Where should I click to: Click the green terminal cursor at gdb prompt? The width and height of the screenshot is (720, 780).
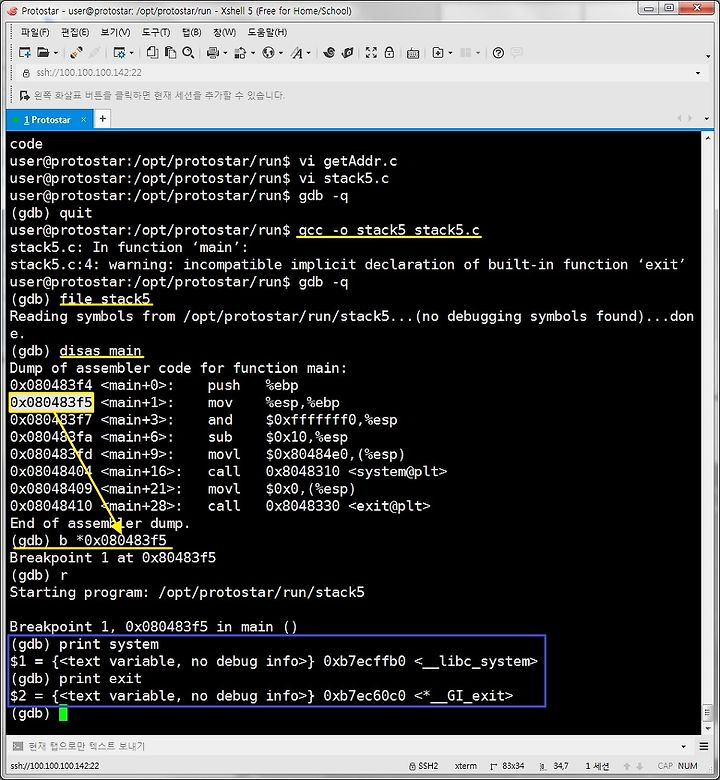point(63,713)
